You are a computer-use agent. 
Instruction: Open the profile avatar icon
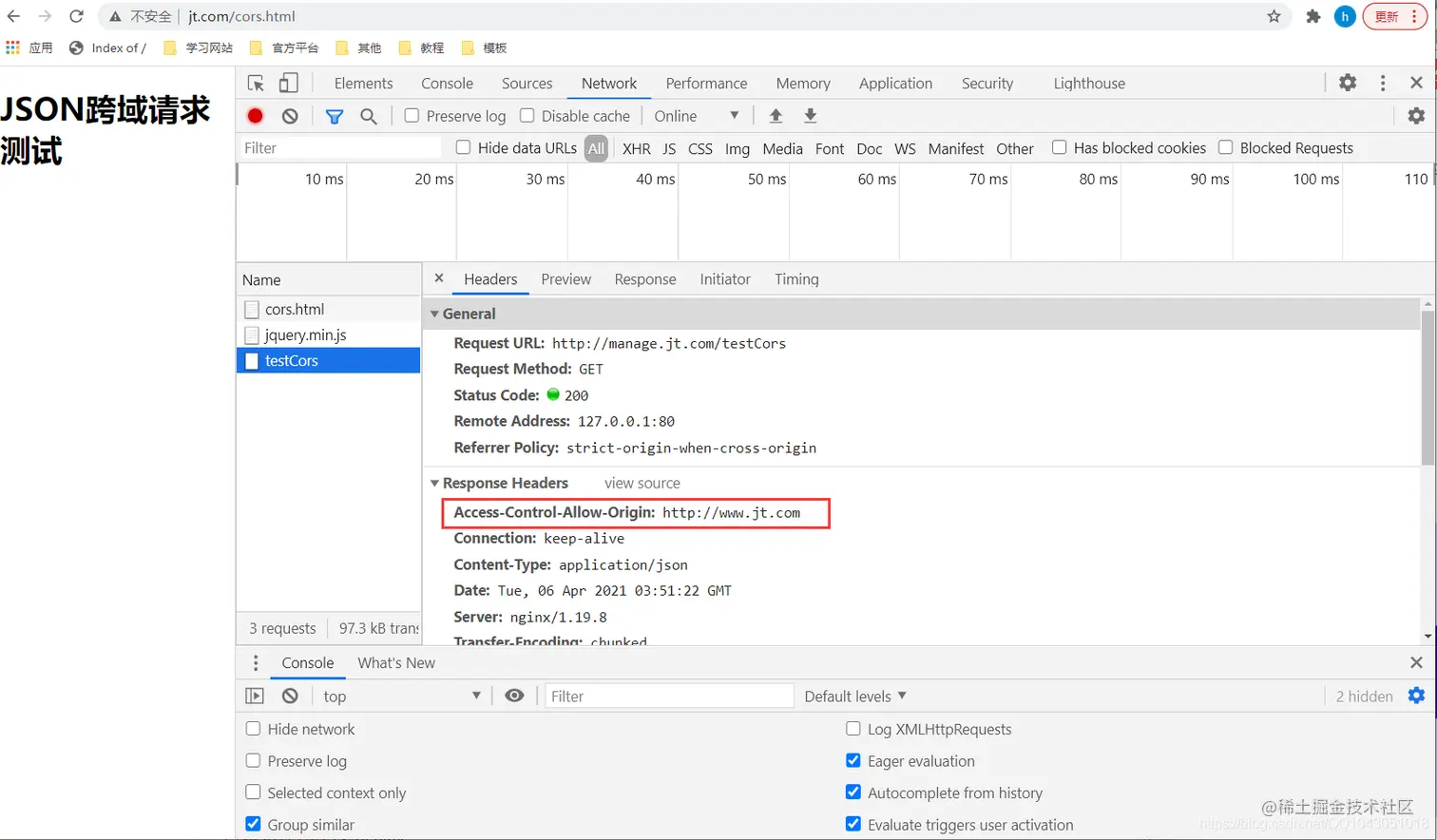tap(1345, 16)
